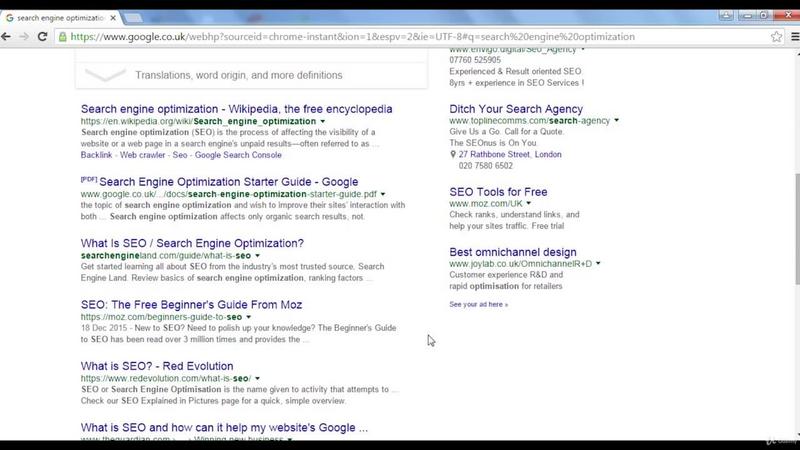Viewport: 800px width, 450px height.
Task: Click the page vertical scrollbar thumb
Action: [797, 229]
